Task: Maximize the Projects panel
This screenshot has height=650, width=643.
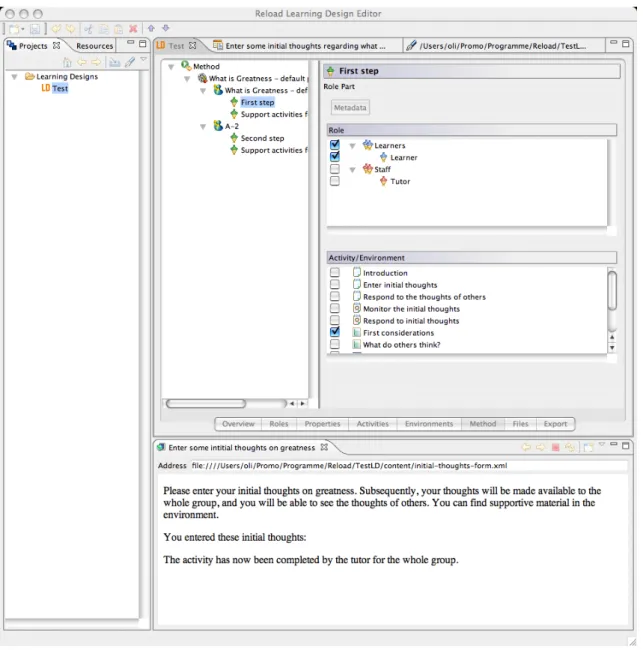Action: point(143,44)
